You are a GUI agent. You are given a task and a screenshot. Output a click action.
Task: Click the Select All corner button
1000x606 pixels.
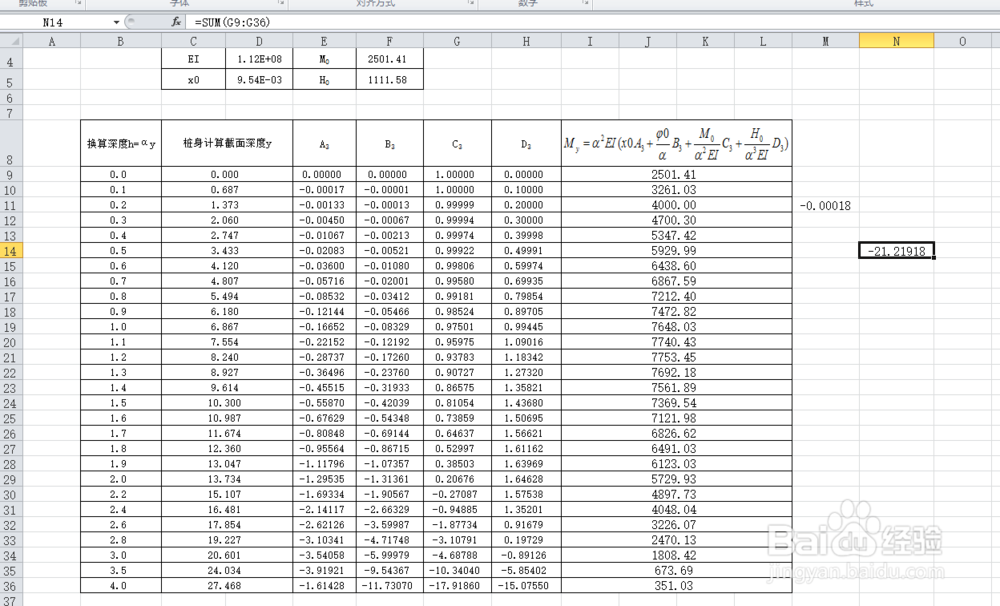(x=11, y=41)
